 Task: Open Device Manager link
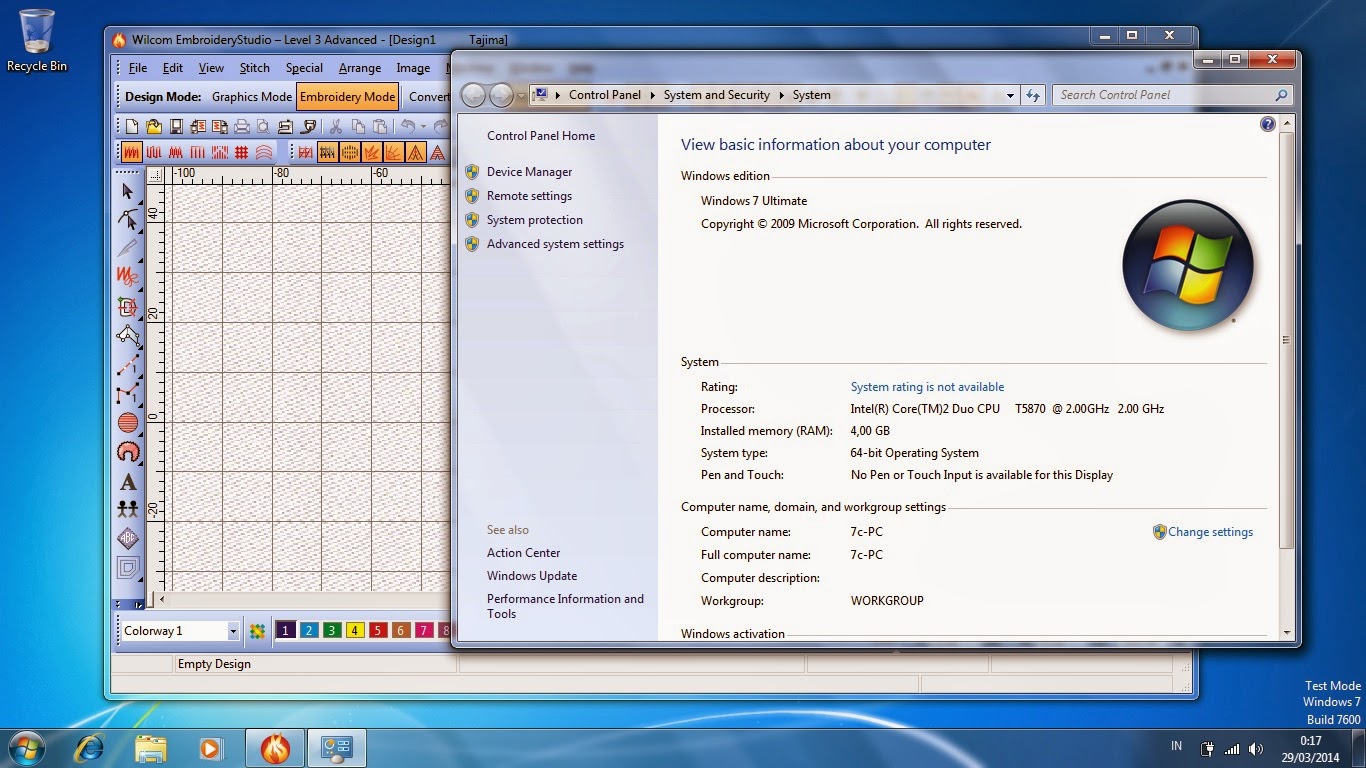click(x=529, y=172)
